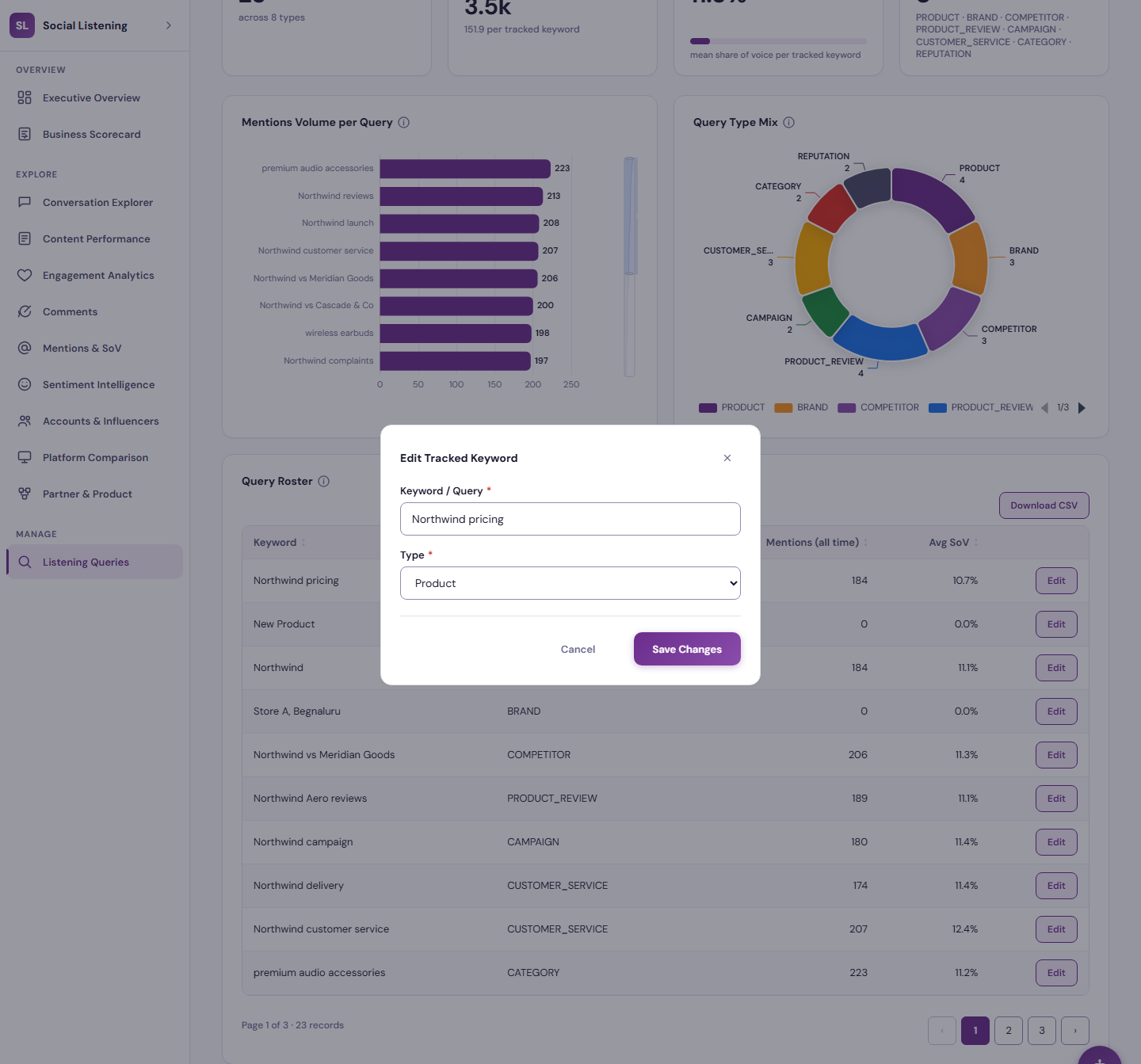The width and height of the screenshot is (1141, 1064).
Task: Click the Sentiment Intelligence smiley icon
Action: [25, 384]
